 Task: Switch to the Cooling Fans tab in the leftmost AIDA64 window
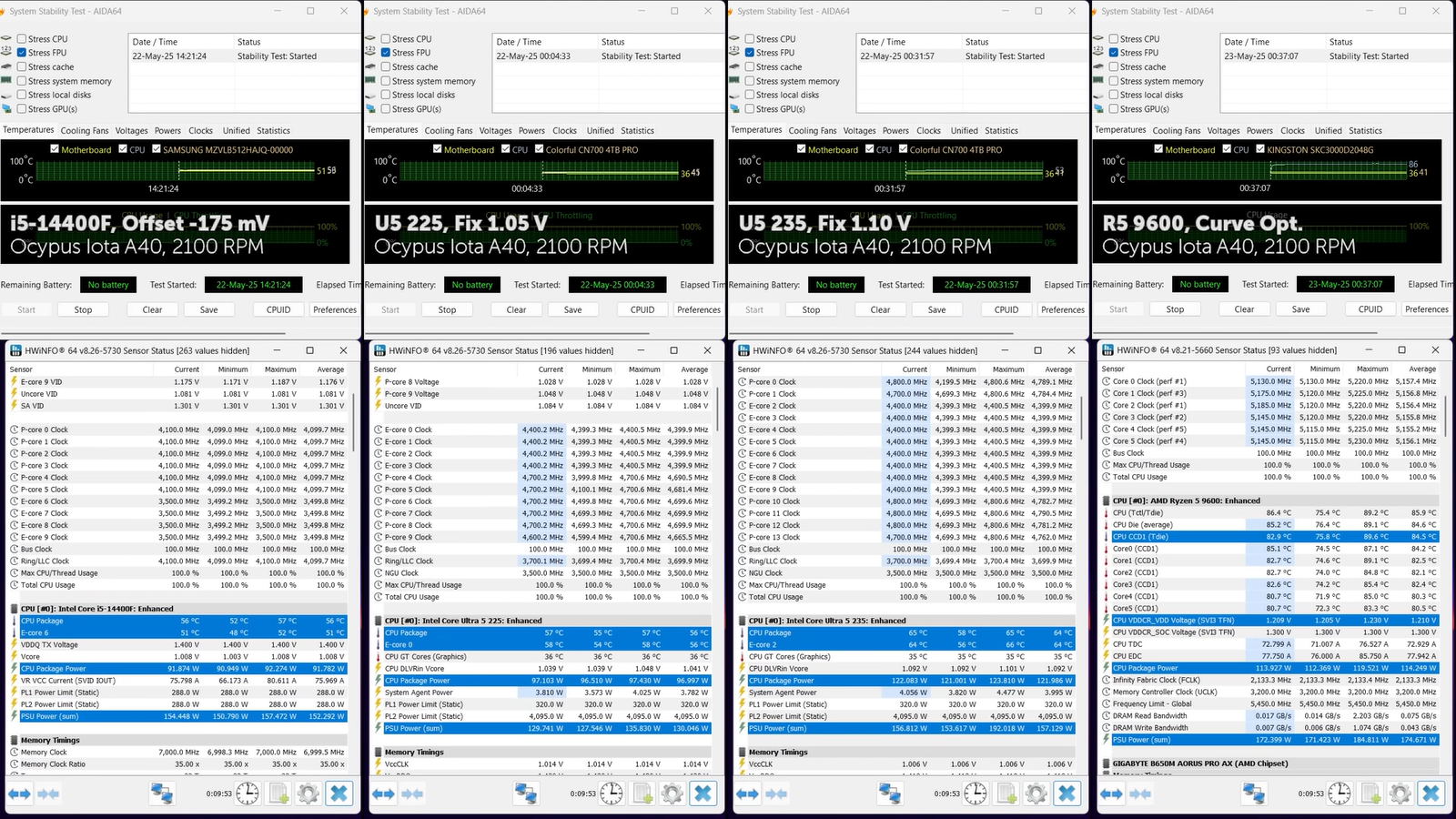(x=85, y=131)
